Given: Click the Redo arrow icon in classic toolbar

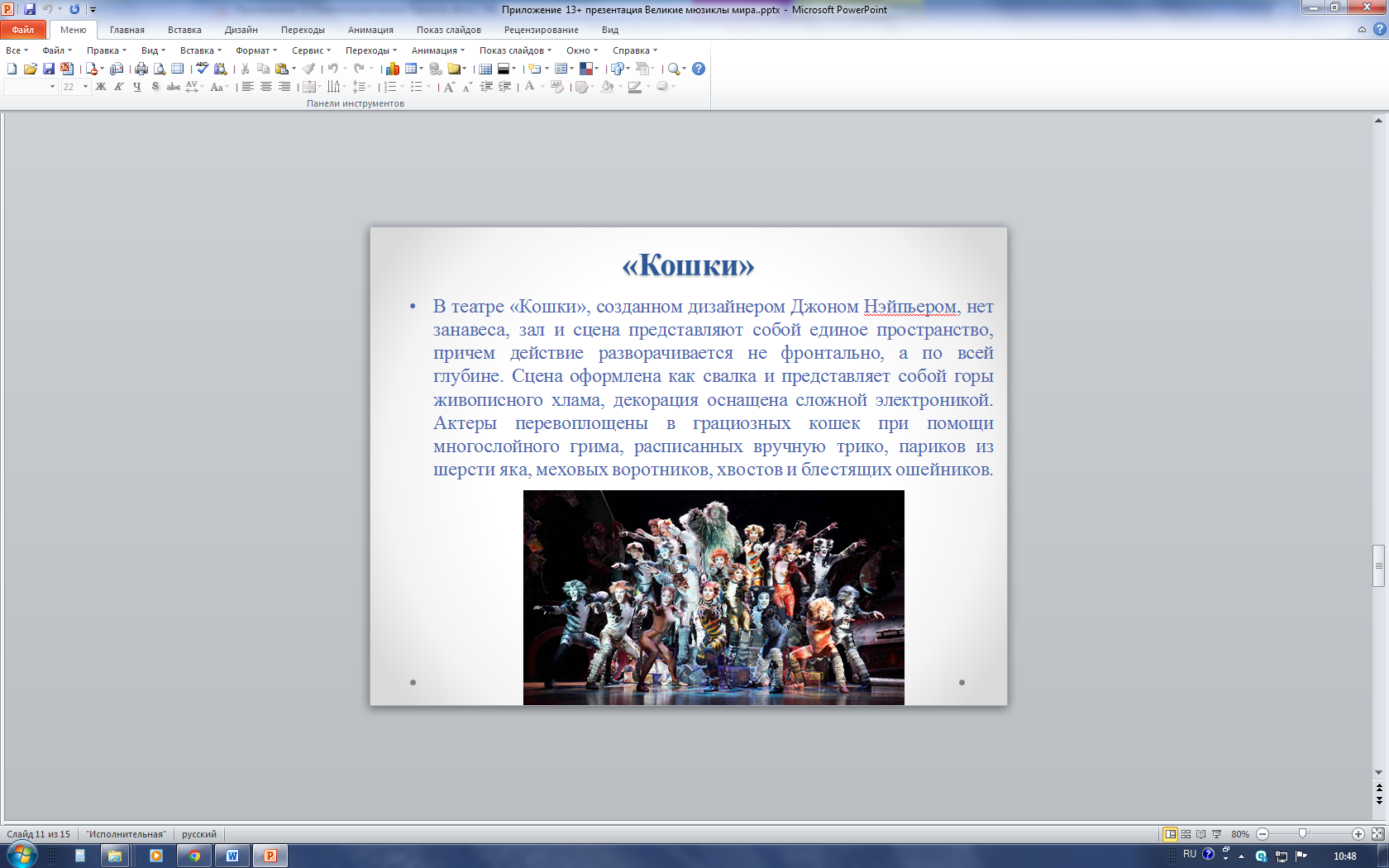Looking at the screenshot, I should 359,69.
